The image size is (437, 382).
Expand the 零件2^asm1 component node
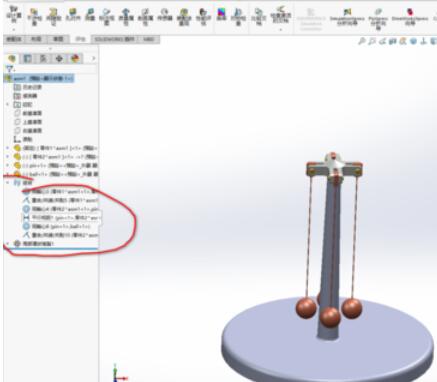tap(8, 156)
